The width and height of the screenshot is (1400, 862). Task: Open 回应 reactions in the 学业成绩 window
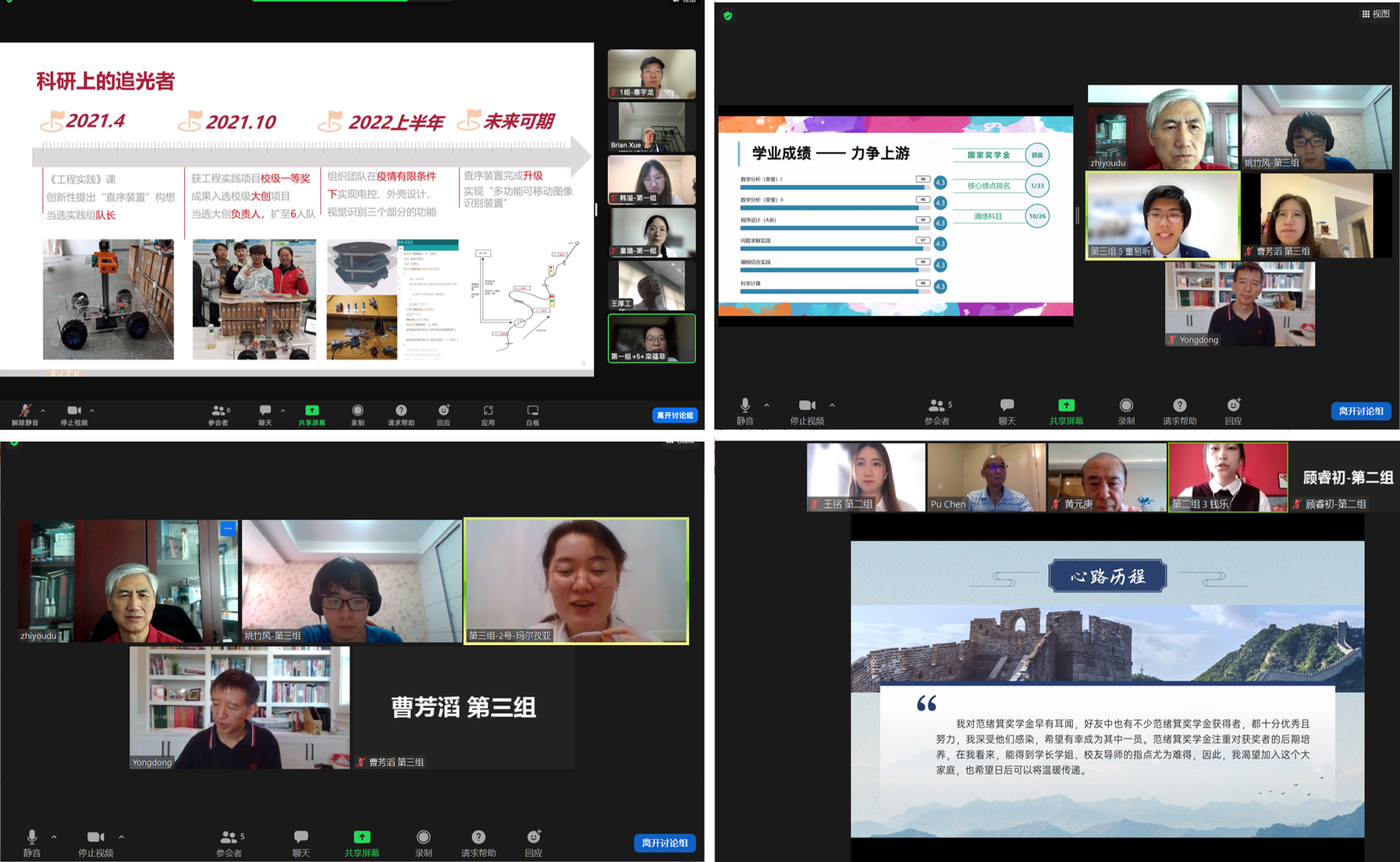1233,411
